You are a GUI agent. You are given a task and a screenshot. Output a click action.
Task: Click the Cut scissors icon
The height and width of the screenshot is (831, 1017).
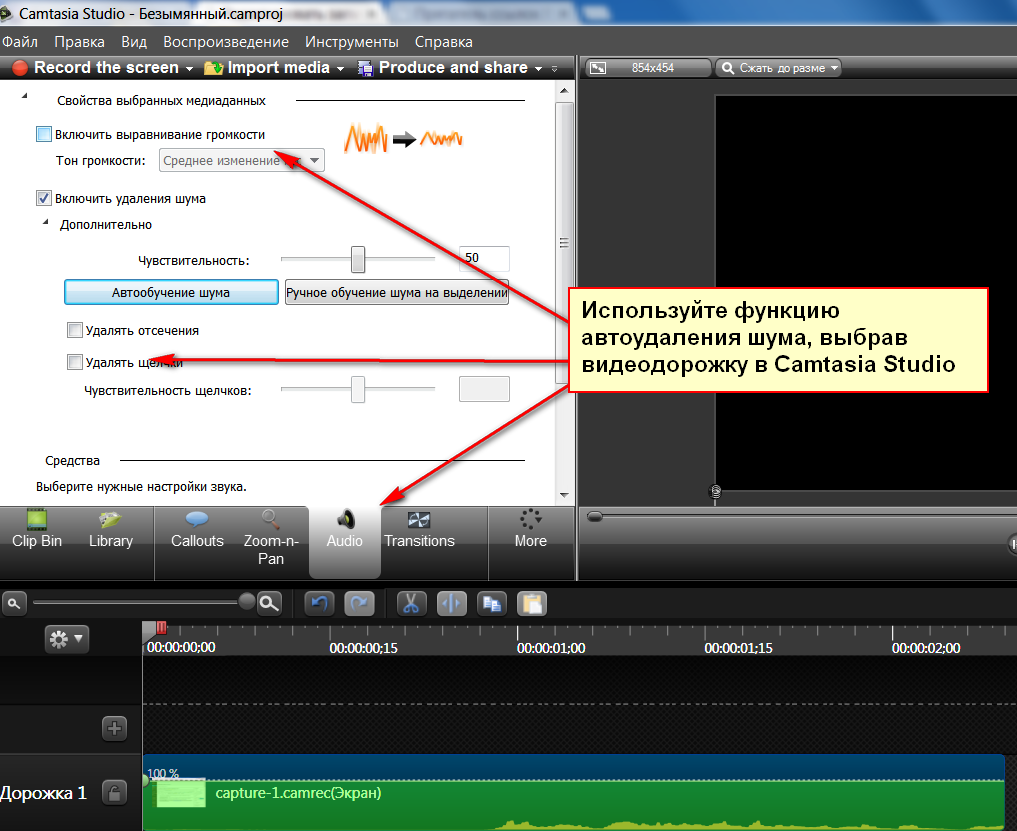click(x=411, y=604)
